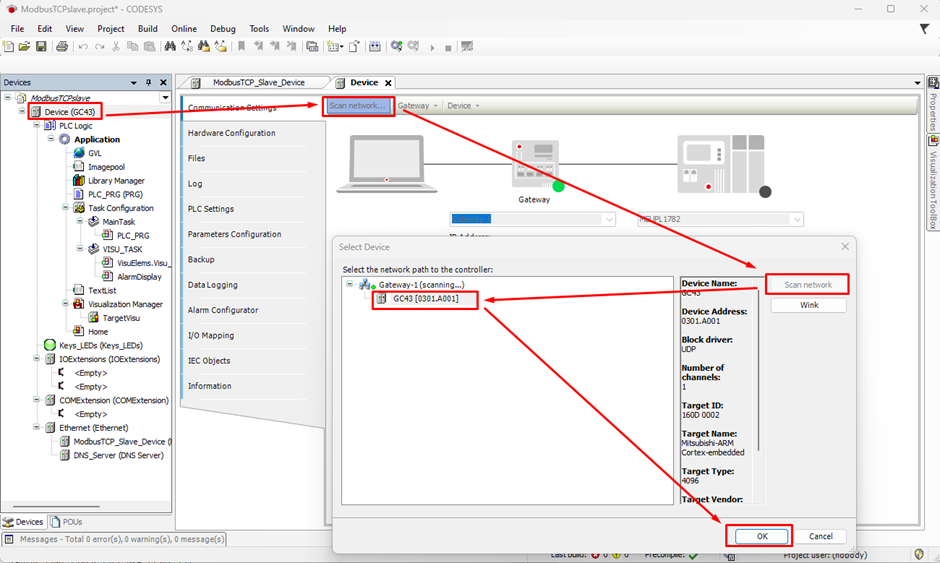Click the New file toolbar icon
The width and height of the screenshot is (940, 563).
pos(8,46)
